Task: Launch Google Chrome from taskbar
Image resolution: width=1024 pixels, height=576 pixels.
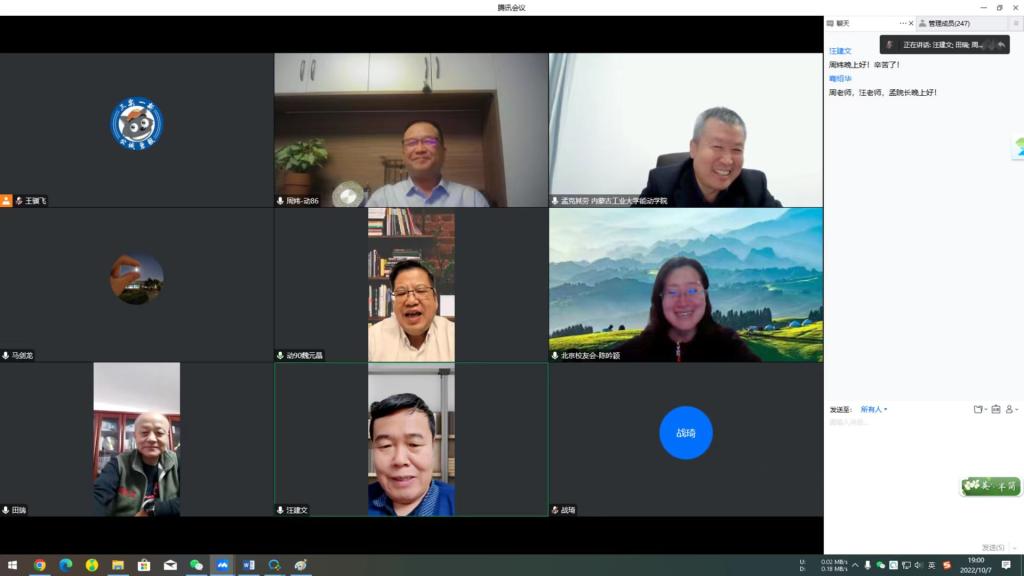Action: (x=40, y=565)
